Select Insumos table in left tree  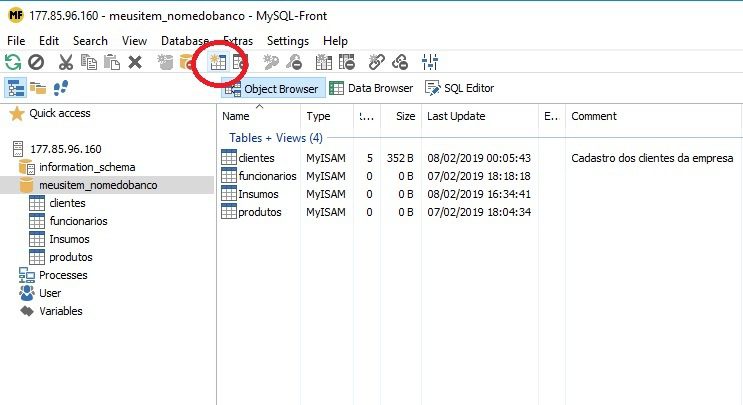69,239
